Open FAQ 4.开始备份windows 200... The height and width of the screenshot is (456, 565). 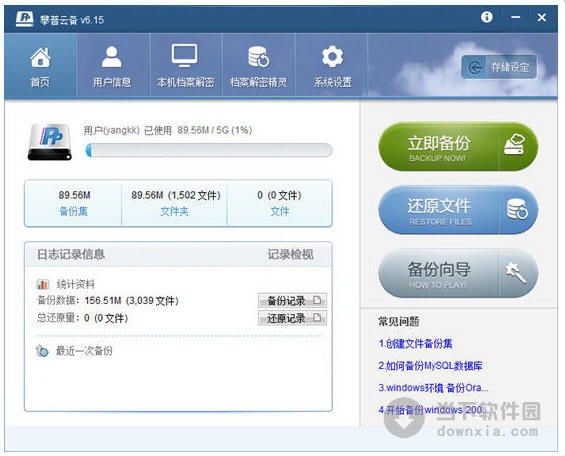click(433, 410)
